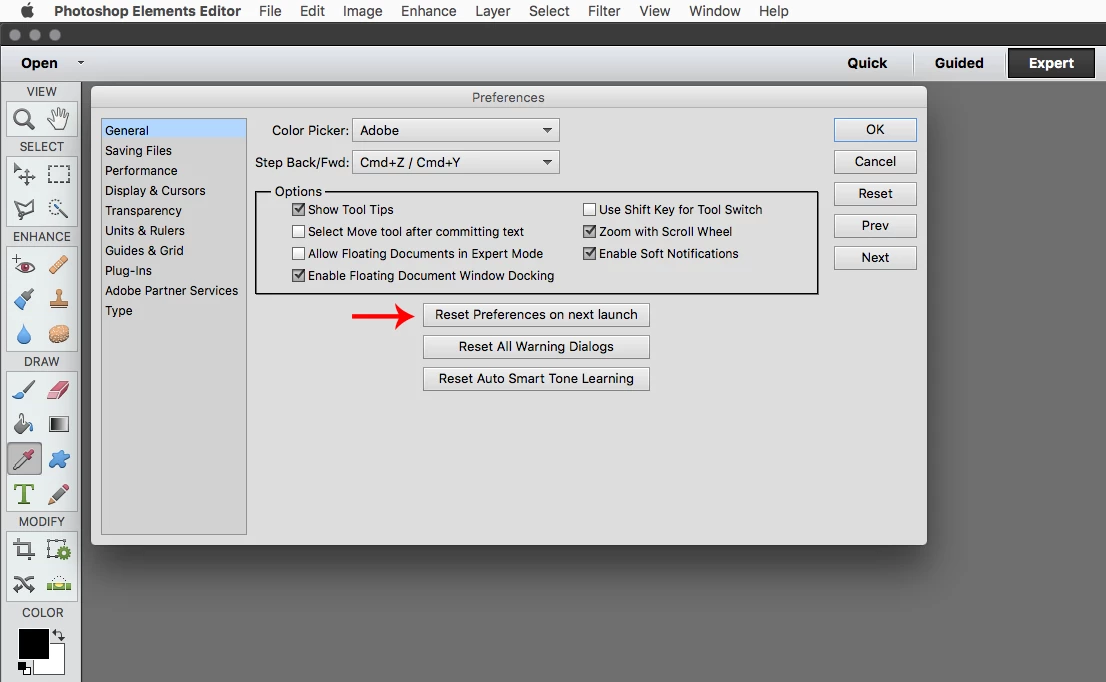Select the Sponge tool
The width and height of the screenshot is (1106, 682).
point(59,334)
